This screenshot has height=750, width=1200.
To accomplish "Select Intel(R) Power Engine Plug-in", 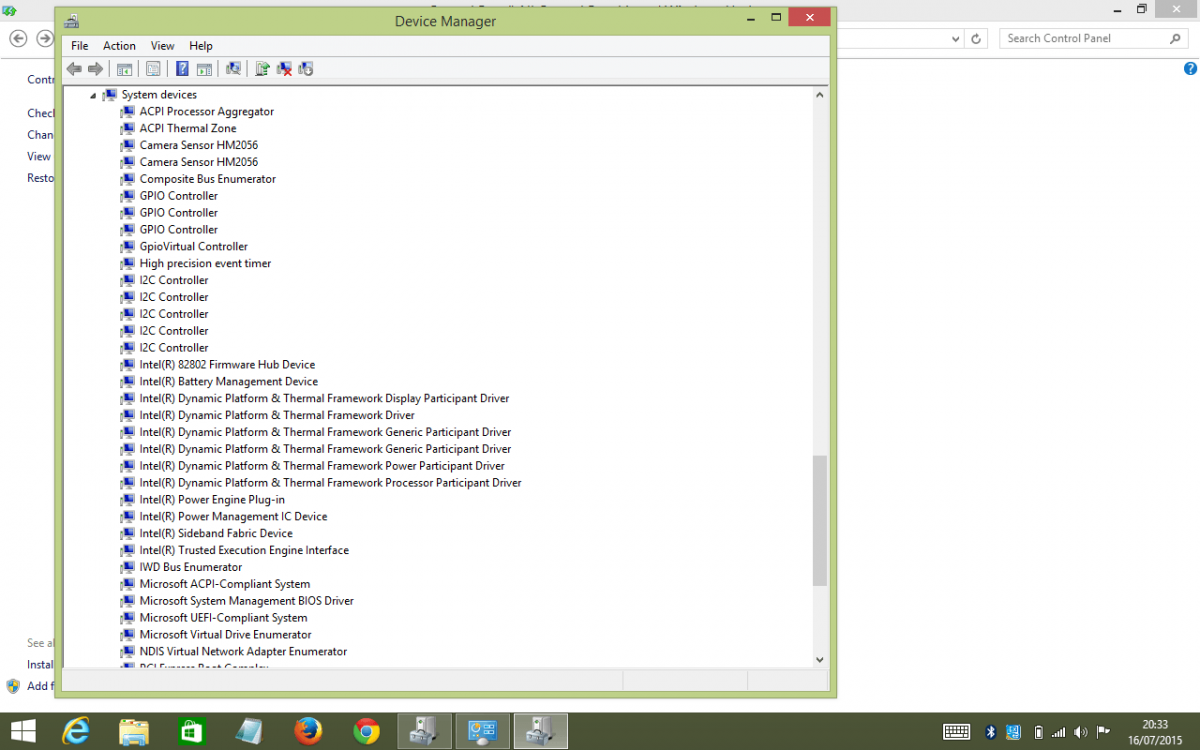I will pyautogui.click(x=212, y=500).
